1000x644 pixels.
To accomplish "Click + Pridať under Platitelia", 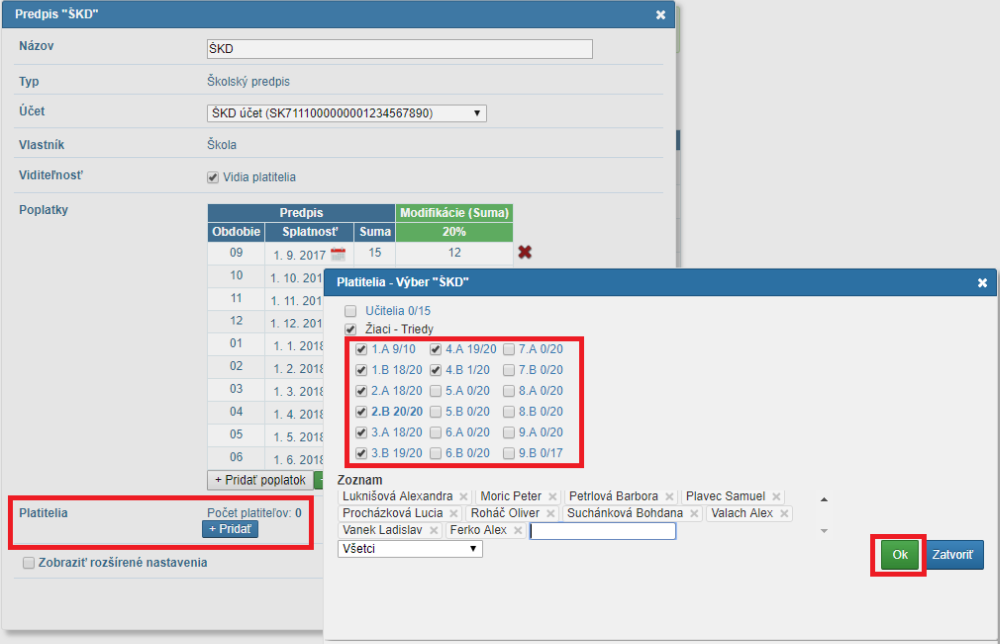I will (230, 529).
